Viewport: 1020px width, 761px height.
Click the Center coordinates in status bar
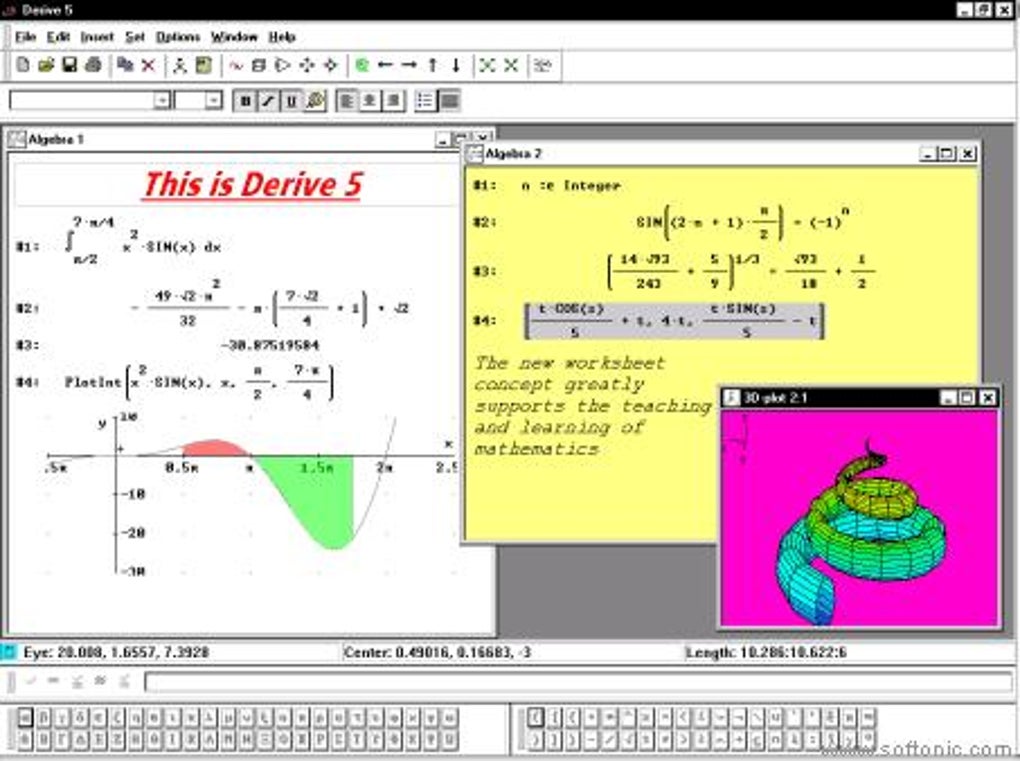(437, 652)
